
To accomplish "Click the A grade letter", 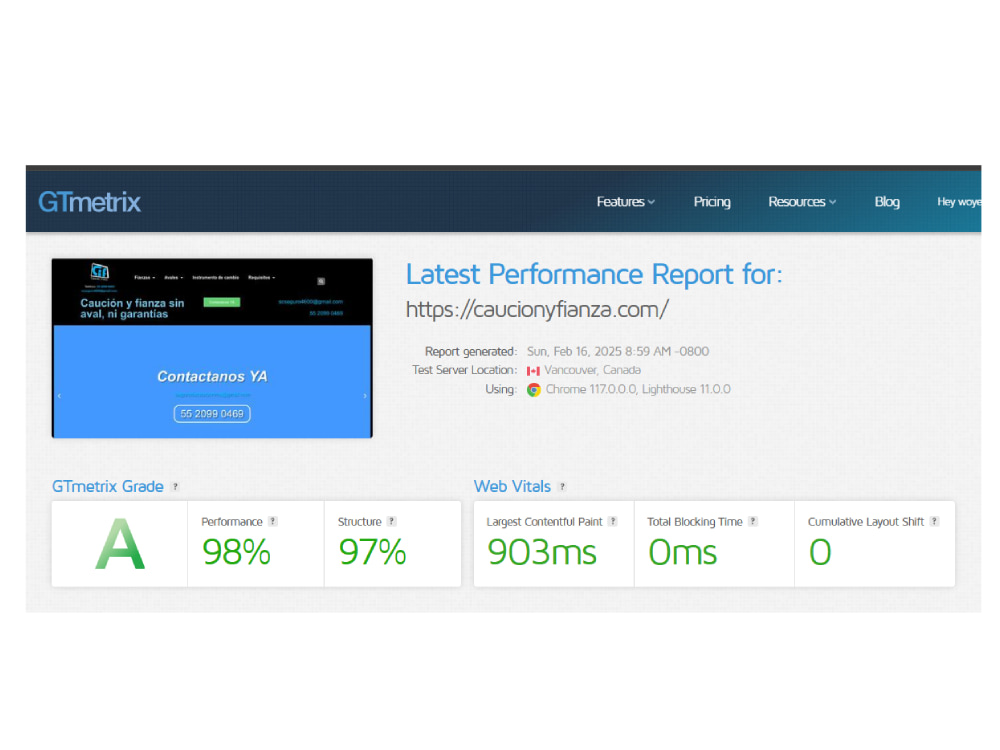I will click(x=120, y=544).
